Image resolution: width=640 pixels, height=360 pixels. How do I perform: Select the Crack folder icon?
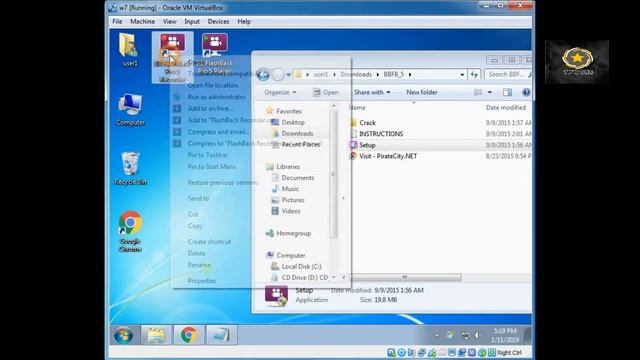click(353, 122)
